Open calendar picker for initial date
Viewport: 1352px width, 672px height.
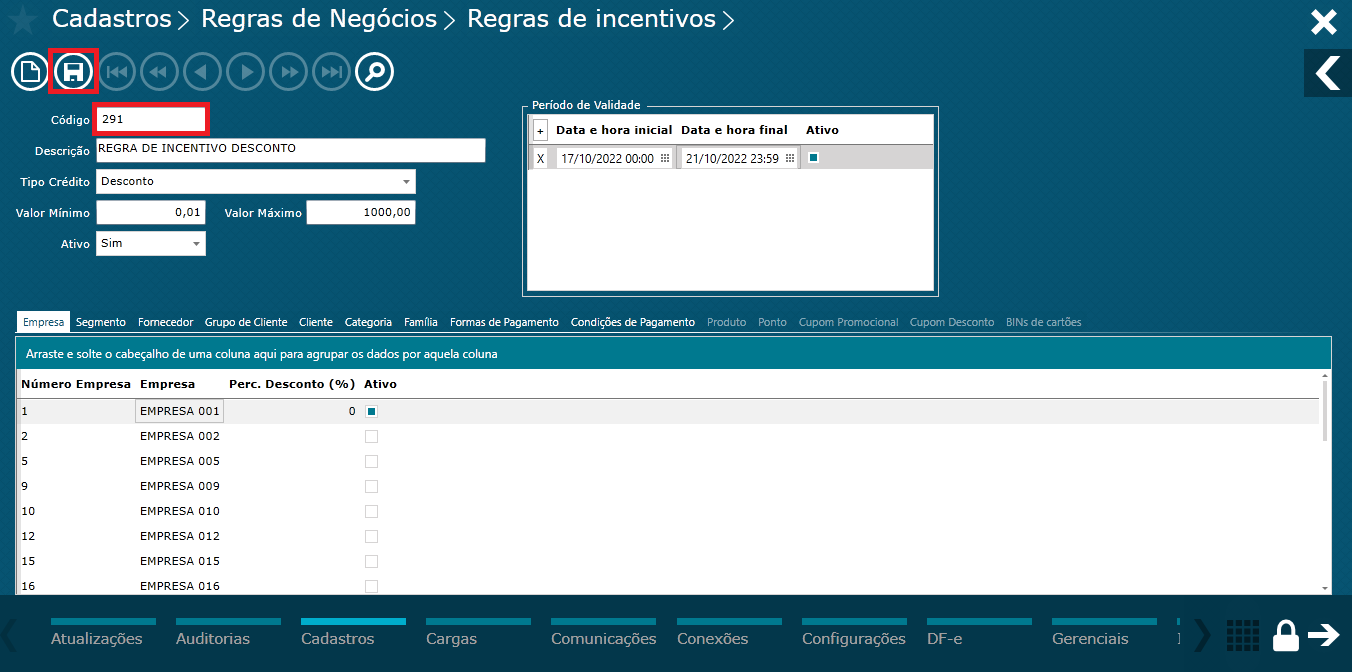[665, 158]
